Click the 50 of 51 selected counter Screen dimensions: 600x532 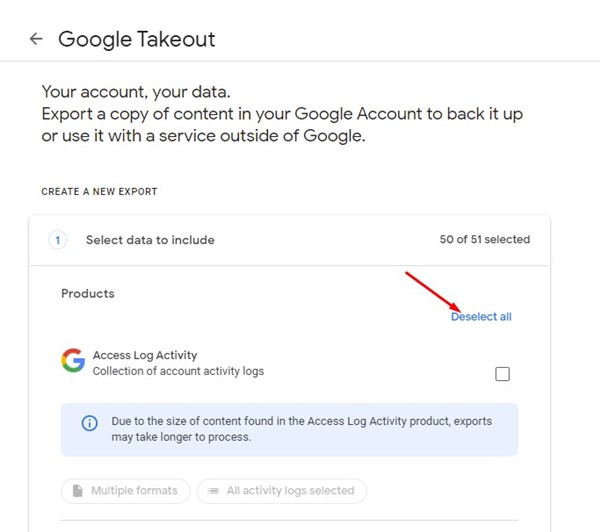point(484,239)
